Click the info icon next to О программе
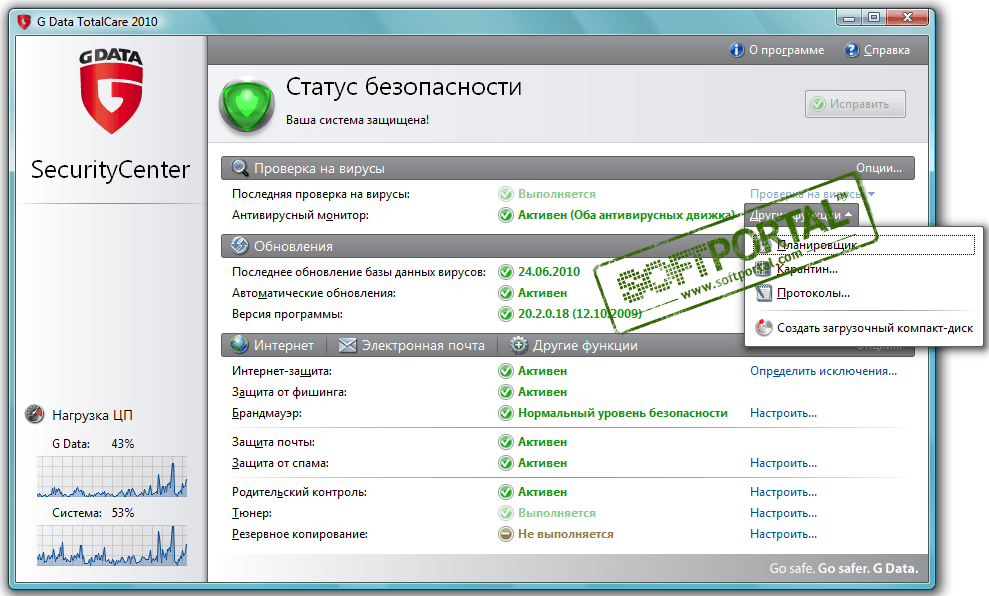 pyautogui.click(x=736, y=50)
